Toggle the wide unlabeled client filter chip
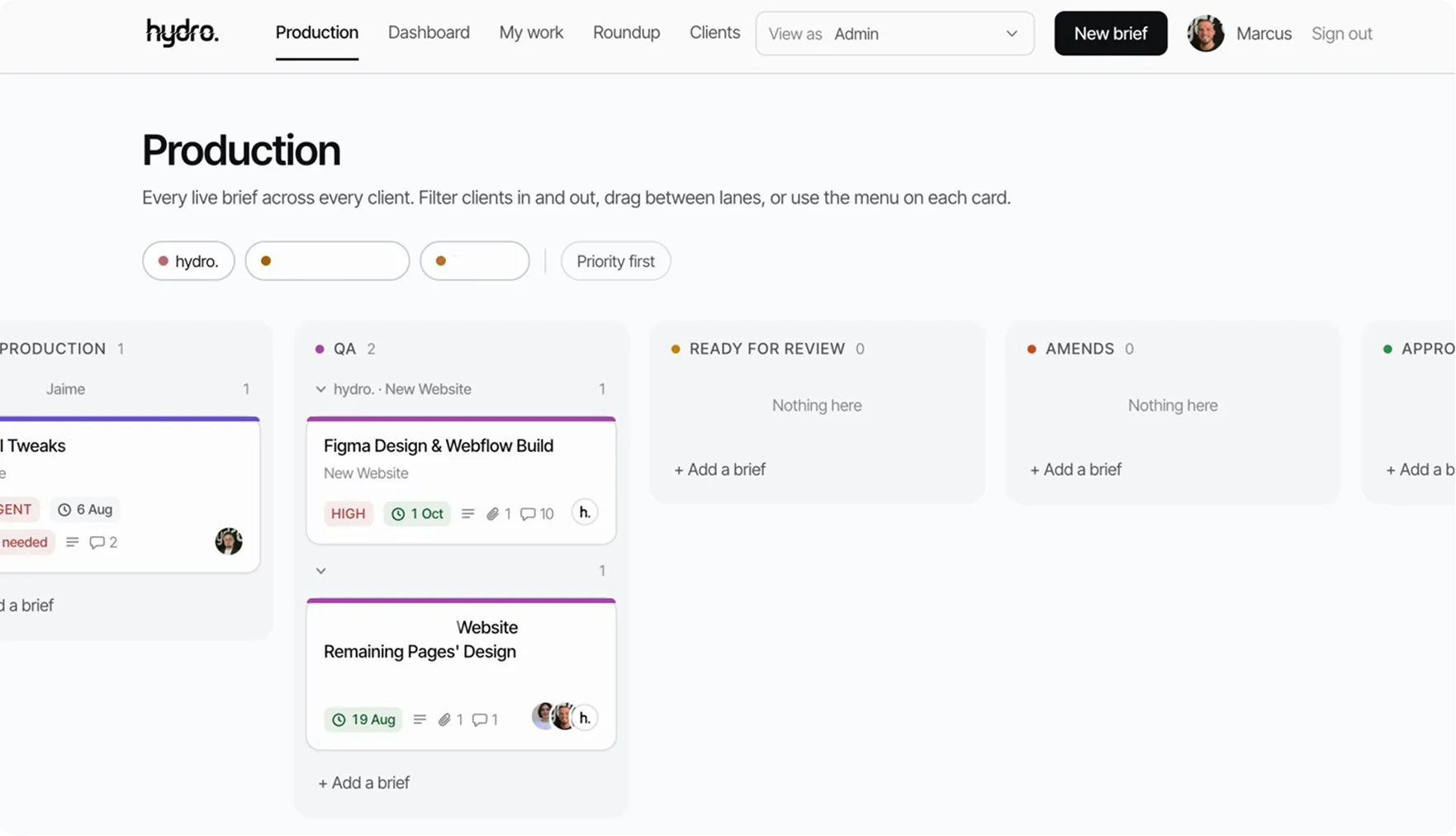The height and width of the screenshot is (836, 1456). pos(327,261)
